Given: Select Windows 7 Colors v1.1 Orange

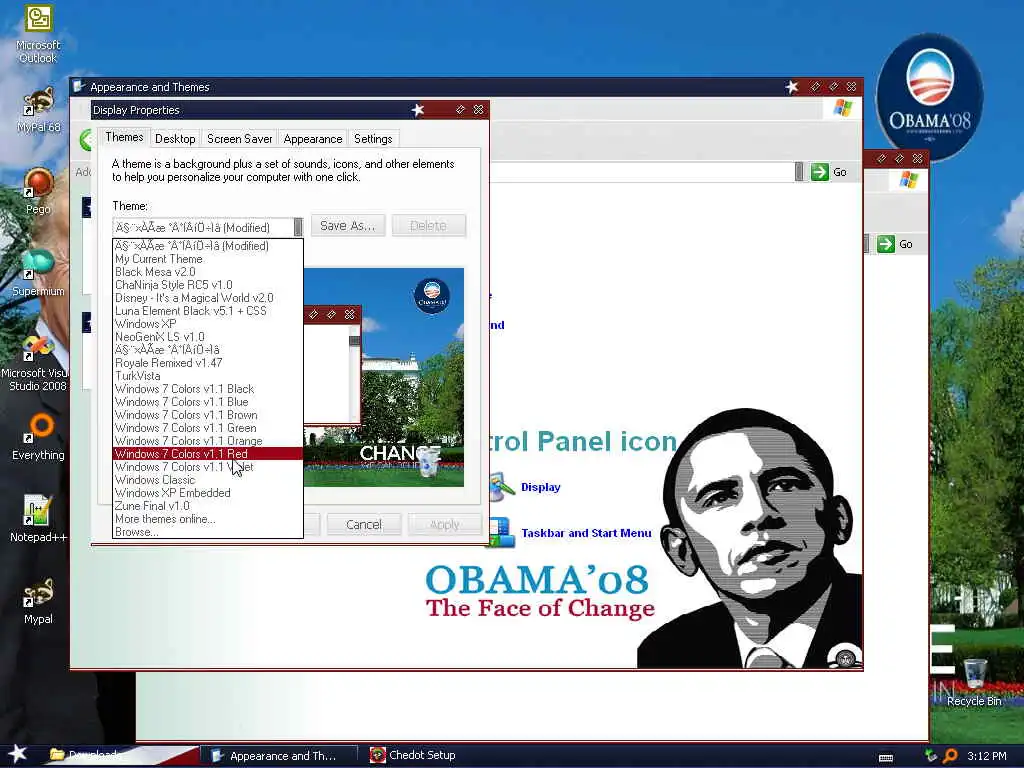Looking at the screenshot, I should click(208, 441).
